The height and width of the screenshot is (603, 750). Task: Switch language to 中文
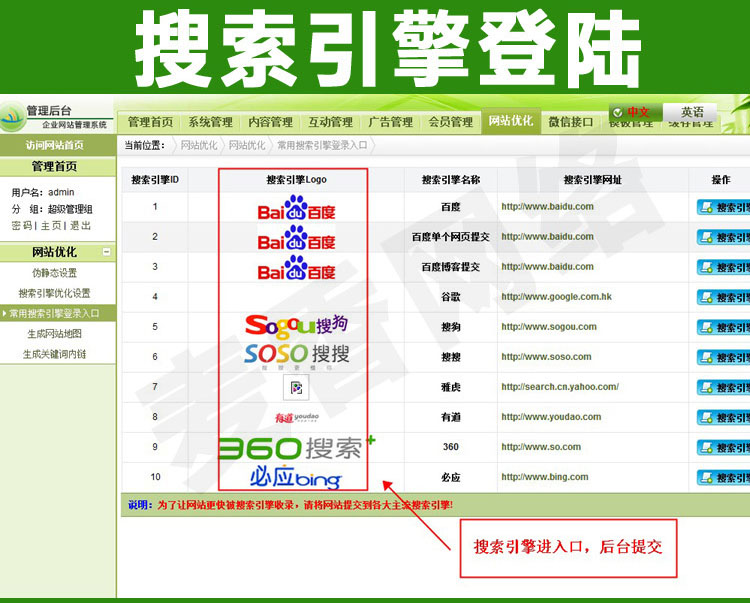[636, 112]
